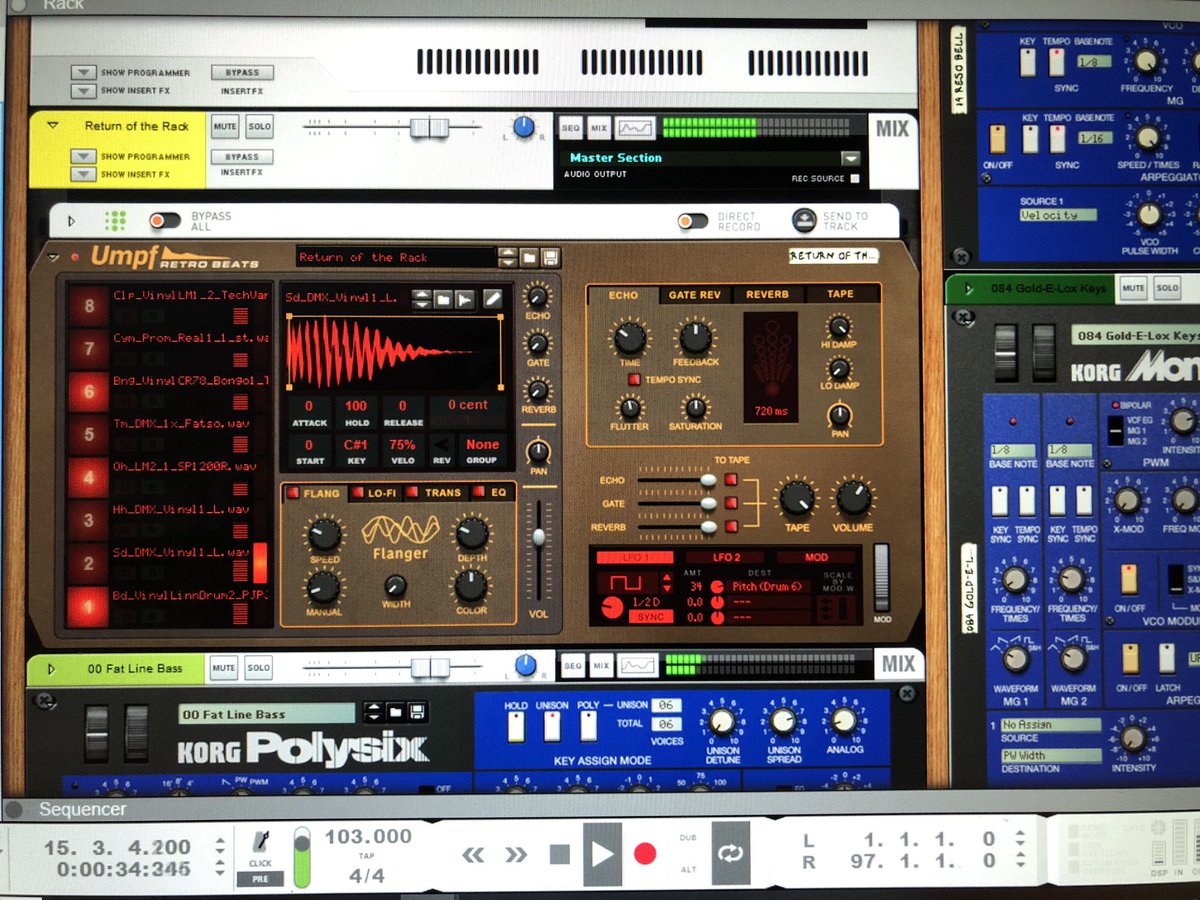This screenshot has height=900, width=1200.
Task: Click the 4/4 time signature display
Action: coord(367,875)
